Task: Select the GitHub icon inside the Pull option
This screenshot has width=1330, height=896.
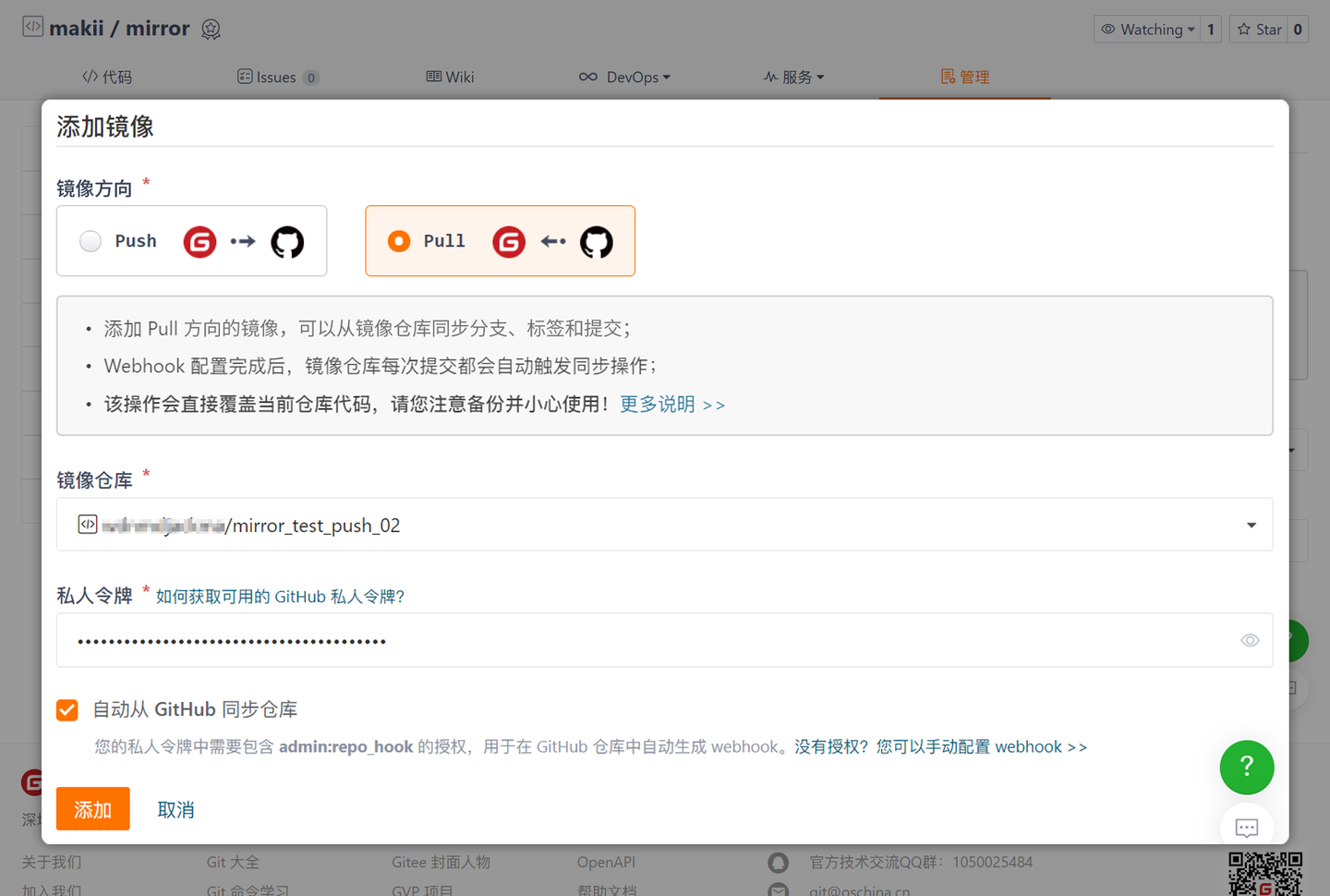Action: 596,241
